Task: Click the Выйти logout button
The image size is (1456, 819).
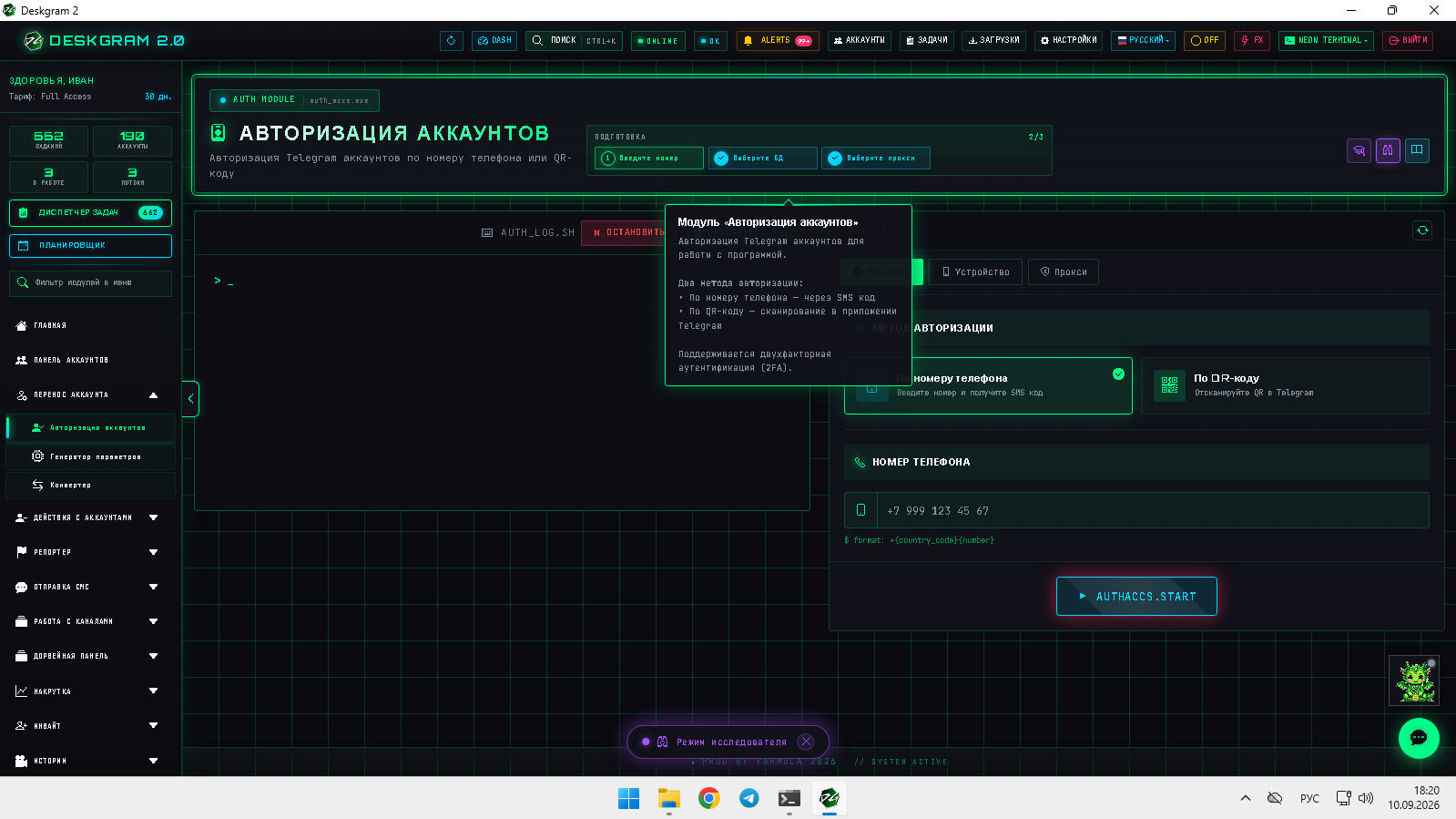Action: click(x=1408, y=41)
